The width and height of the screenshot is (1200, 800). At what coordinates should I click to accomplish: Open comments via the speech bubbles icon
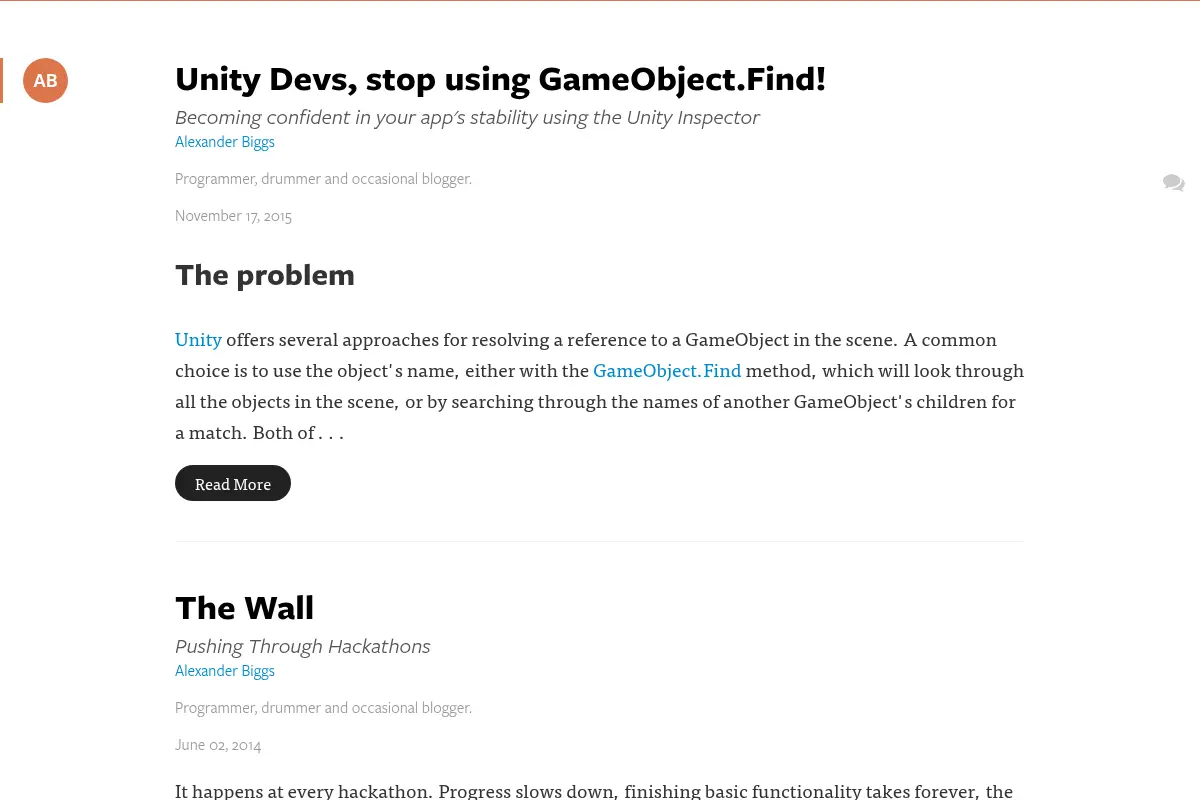[1174, 182]
